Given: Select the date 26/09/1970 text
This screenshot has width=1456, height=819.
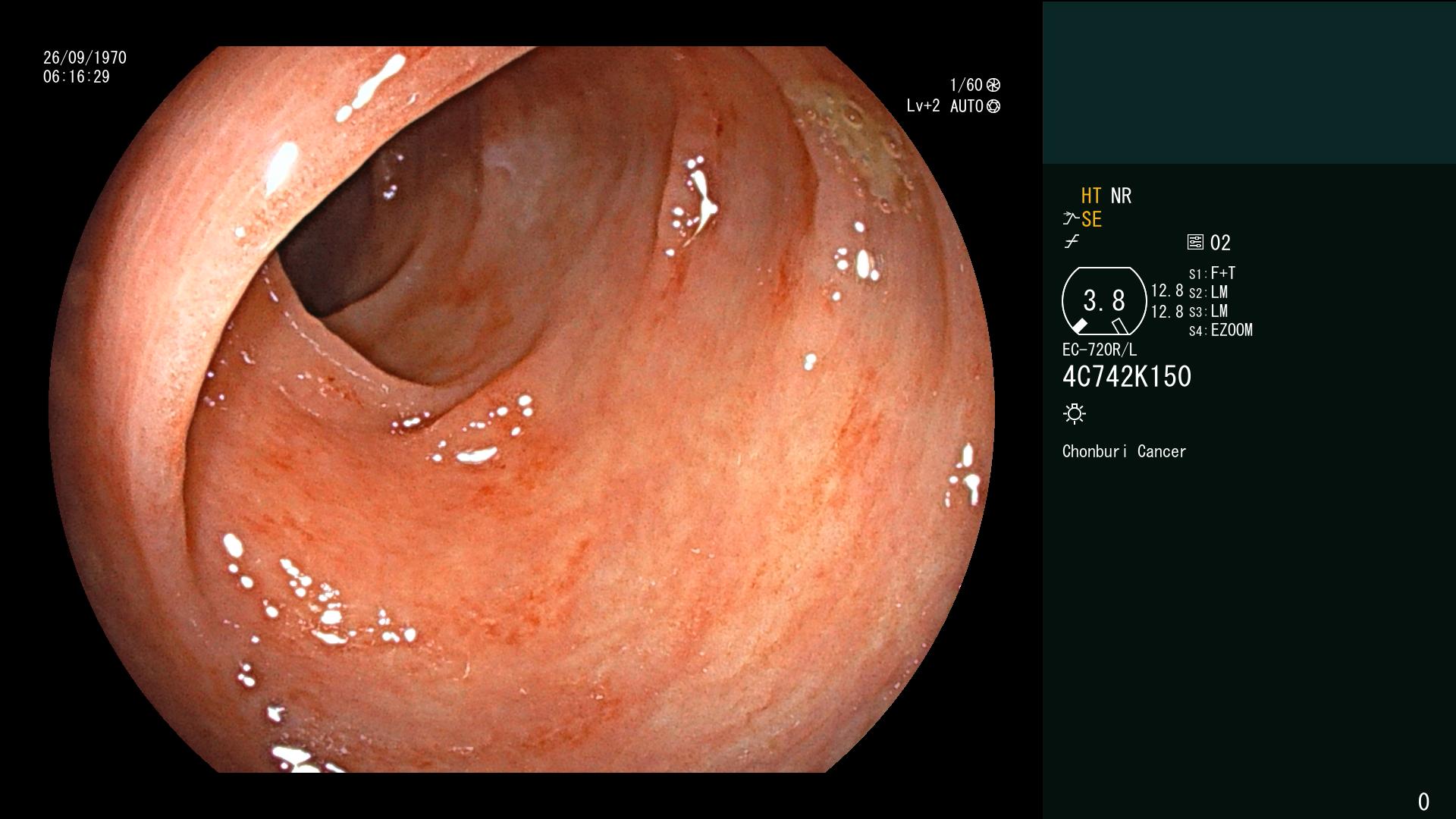Looking at the screenshot, I should pos(85,58).
